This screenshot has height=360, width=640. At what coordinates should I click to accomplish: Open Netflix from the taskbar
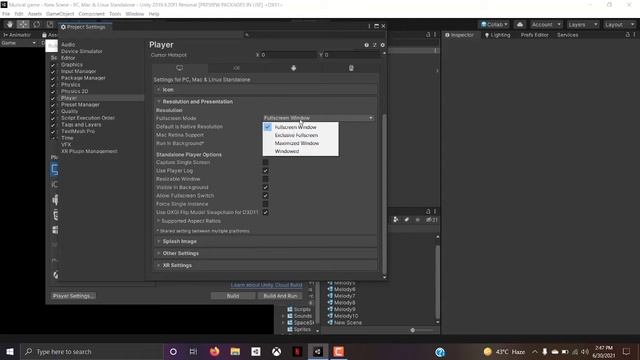pyautogui.click(x=297, y=351)
